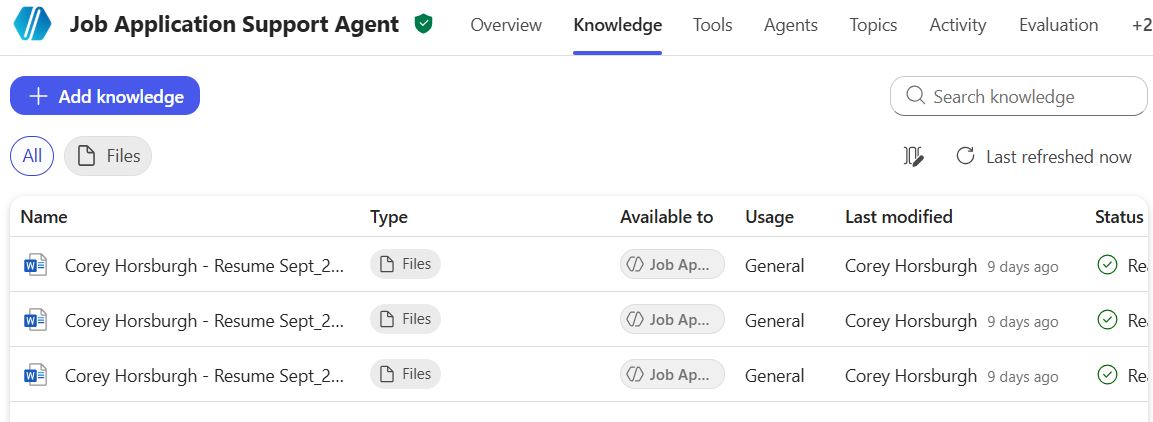
Task: Click the Word file icon in the middle row
Action: pos(35,320)
